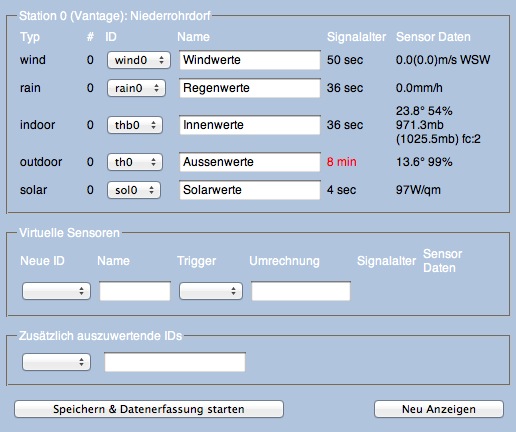Open the Neue ID dropdown in Virtuelle Sensoren
The image size is (516, 432).
coord(56,291)
